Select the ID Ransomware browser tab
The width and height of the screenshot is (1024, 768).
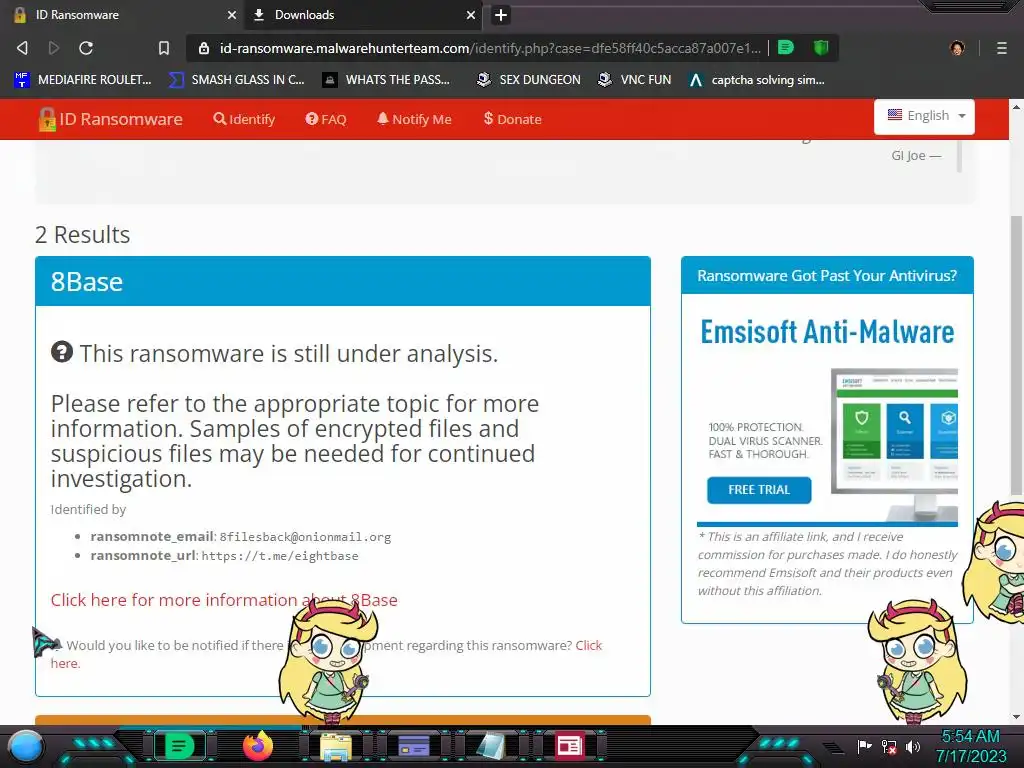pyautogui.click(x=124, y=15)
